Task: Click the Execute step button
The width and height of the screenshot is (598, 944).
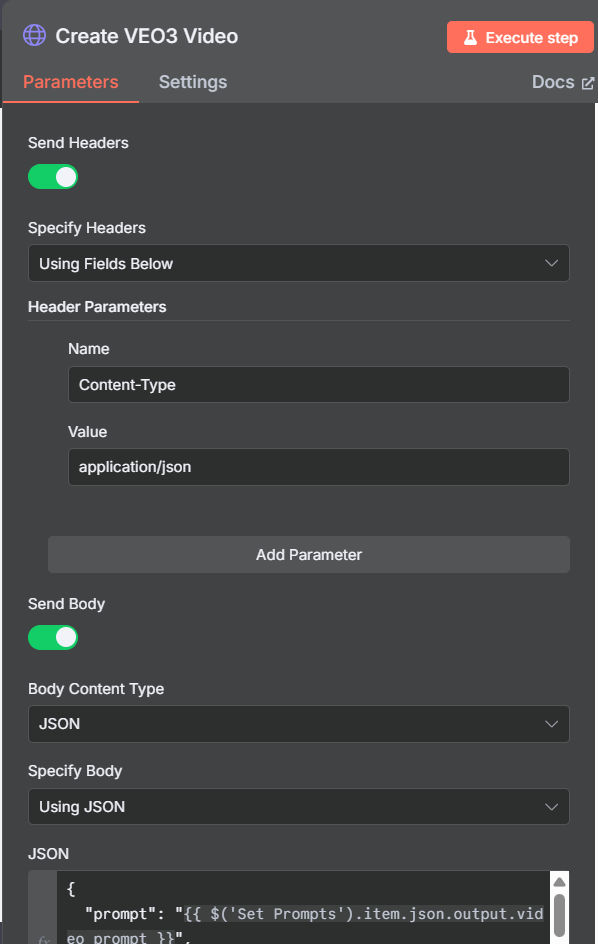Action: (x=520, y=37)
